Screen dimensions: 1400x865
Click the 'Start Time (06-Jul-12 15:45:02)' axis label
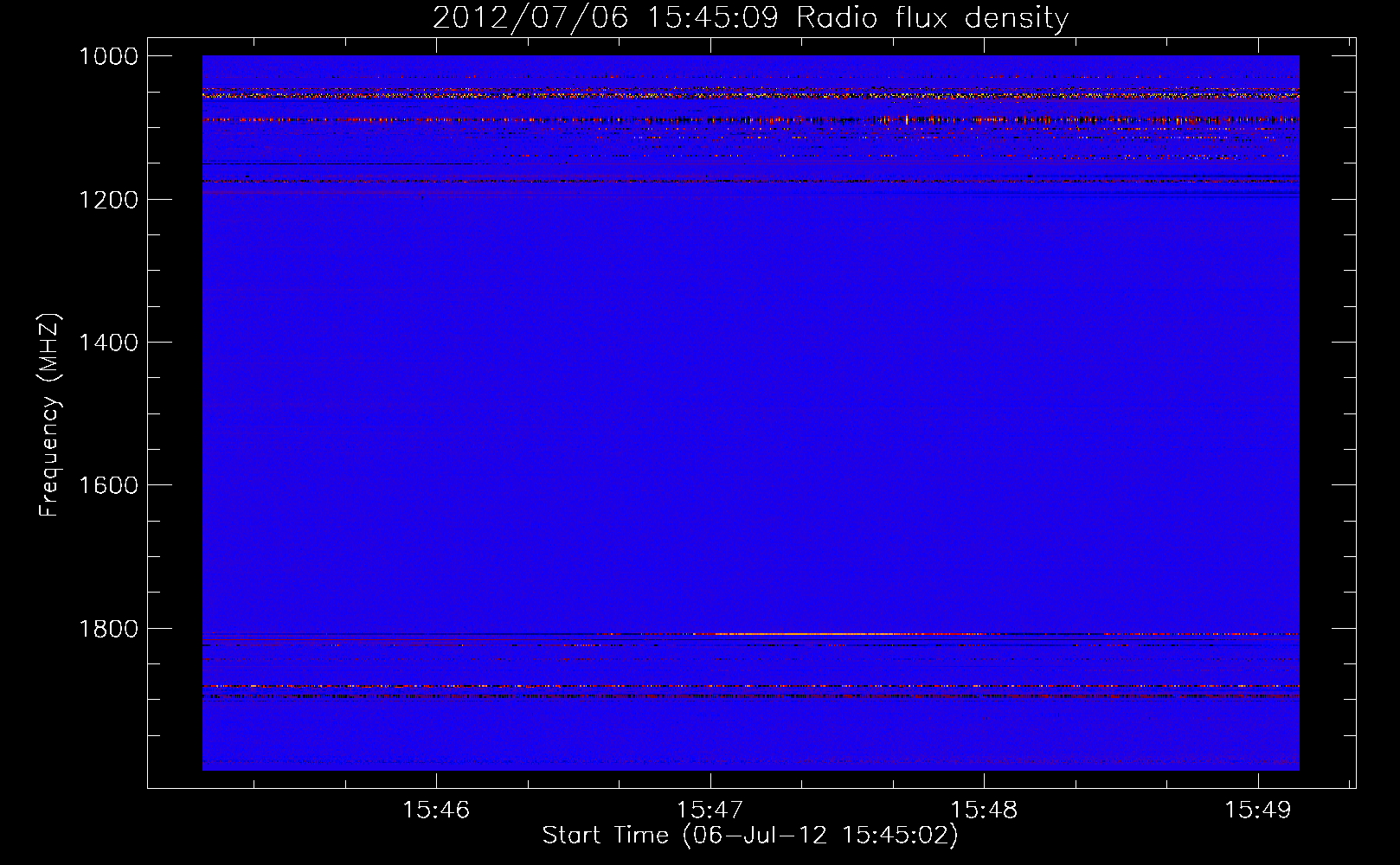click(750, 835)
